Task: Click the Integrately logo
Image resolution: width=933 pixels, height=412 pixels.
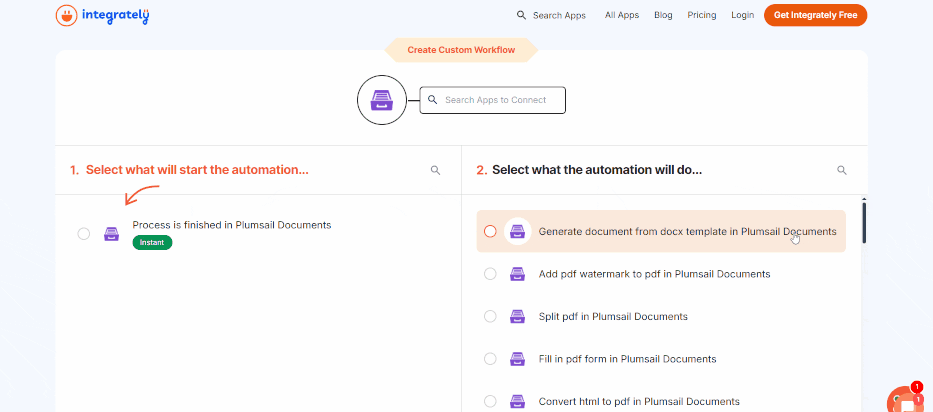Action: (x=102, y=15)
